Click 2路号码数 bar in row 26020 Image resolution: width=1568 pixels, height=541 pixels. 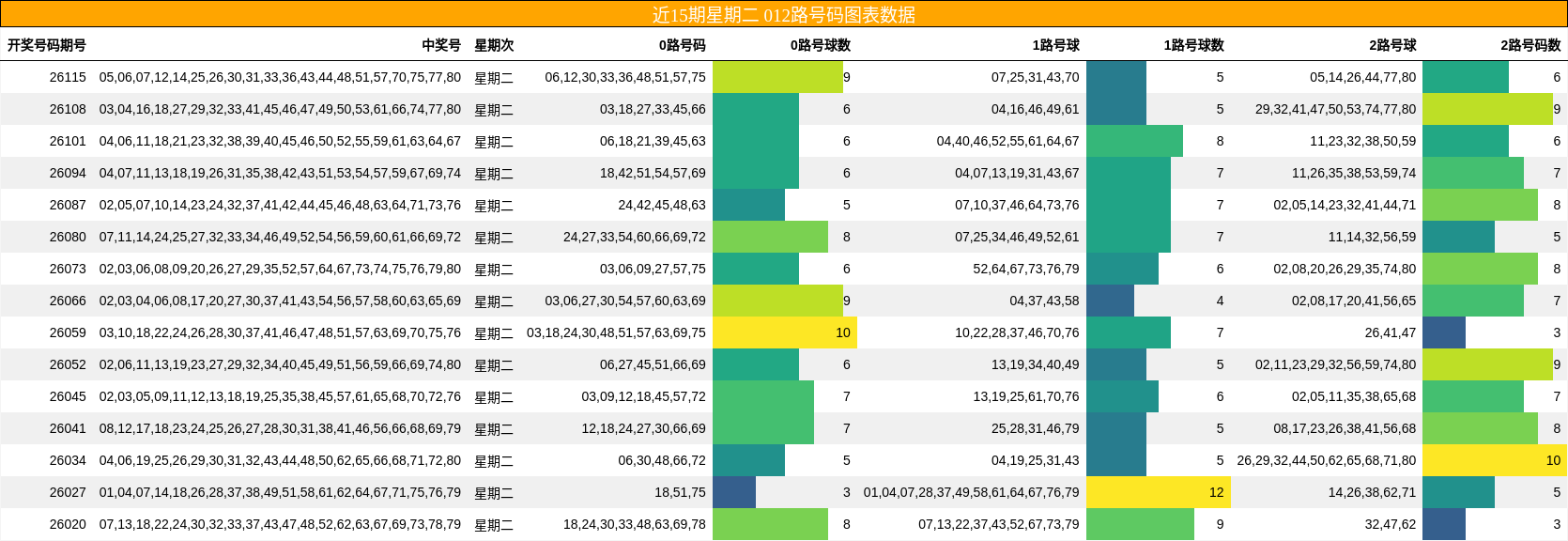coord(1444,524)
